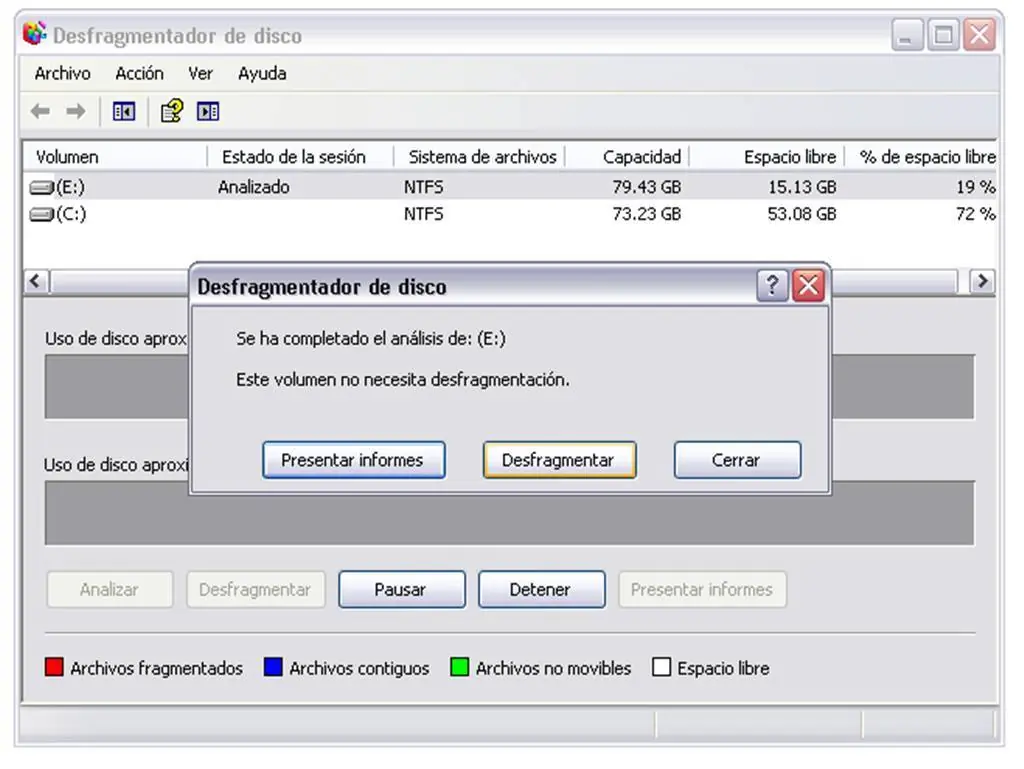Click the dialog help question mark

click(x=772, y=285)
